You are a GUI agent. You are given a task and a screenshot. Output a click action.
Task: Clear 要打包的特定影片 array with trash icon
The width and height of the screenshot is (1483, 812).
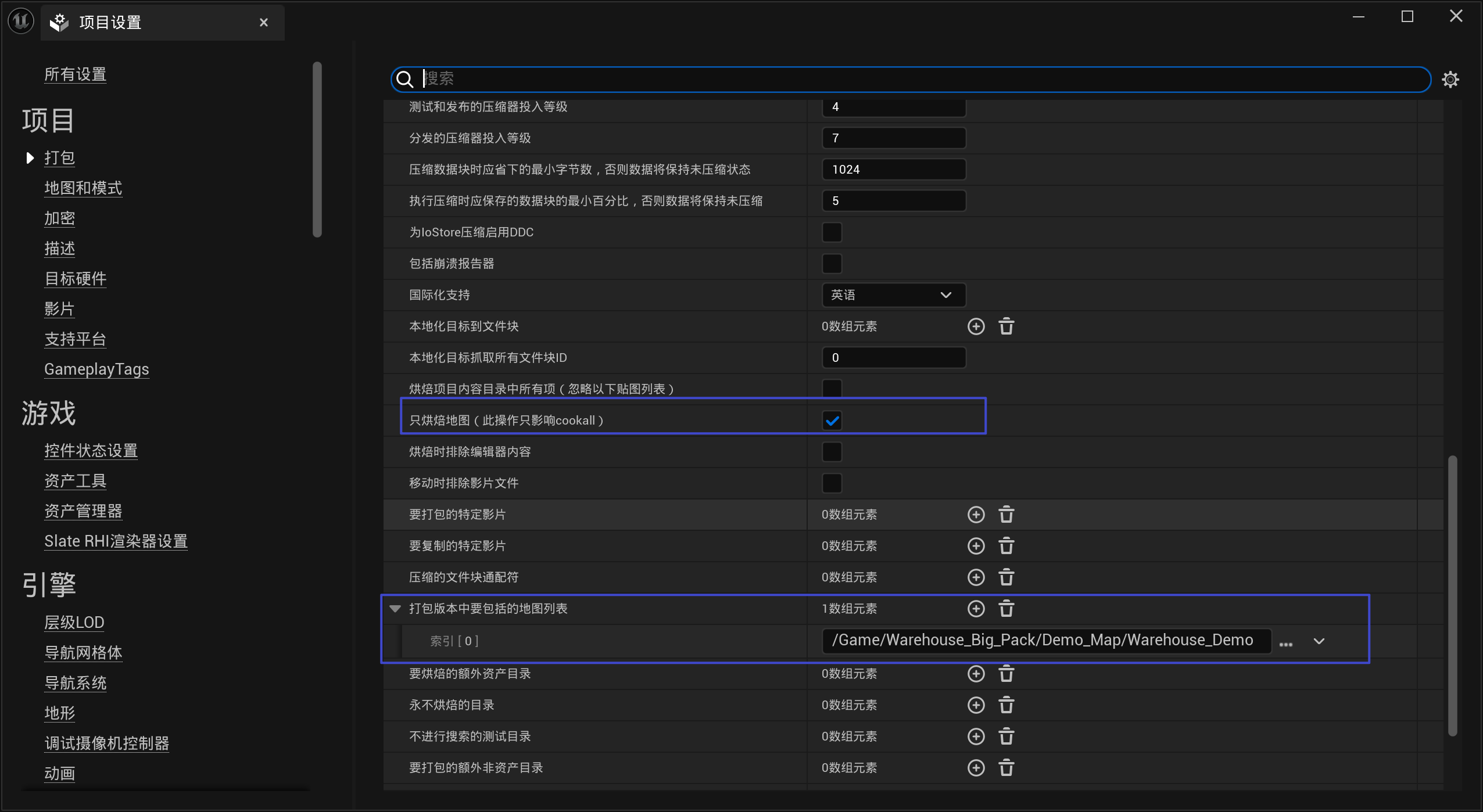click(x=1006, y=515)
